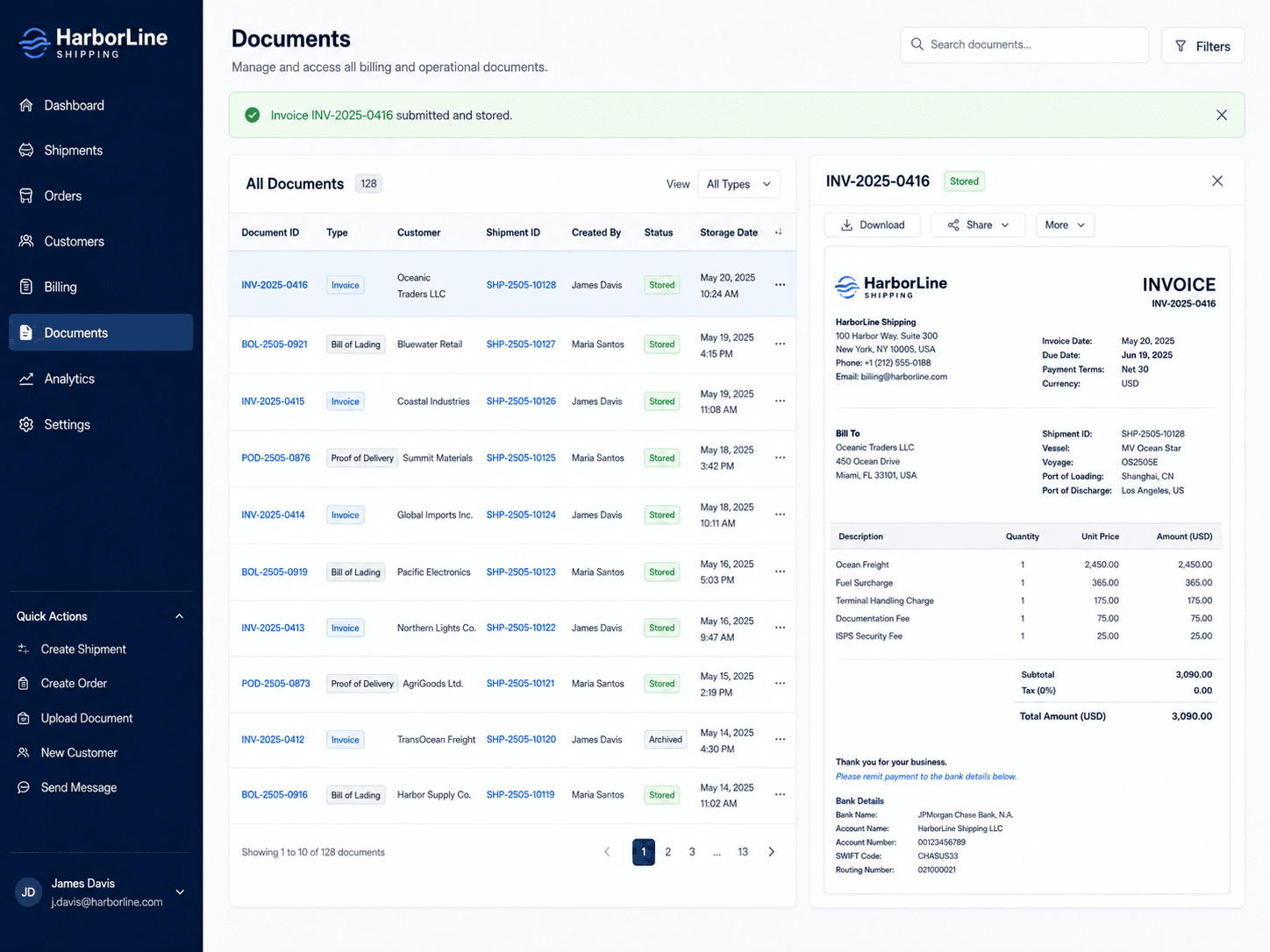Viewport: 1270px width, 952px height.
Task: Open the Share dropdown
Action: (x=978, y=225)
